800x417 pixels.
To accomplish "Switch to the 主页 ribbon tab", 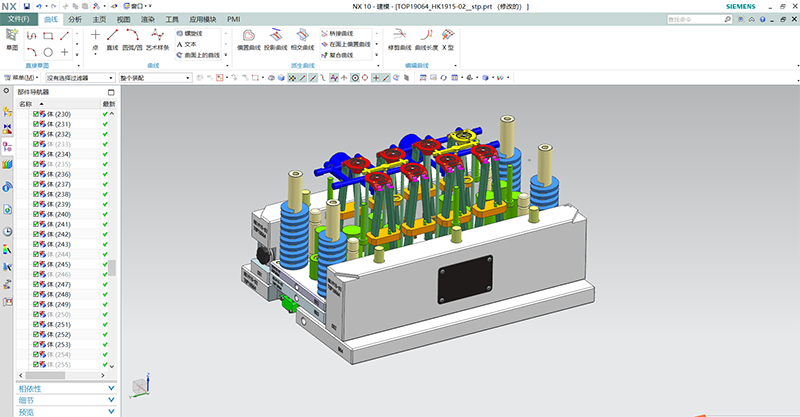I will coord(99,19).
